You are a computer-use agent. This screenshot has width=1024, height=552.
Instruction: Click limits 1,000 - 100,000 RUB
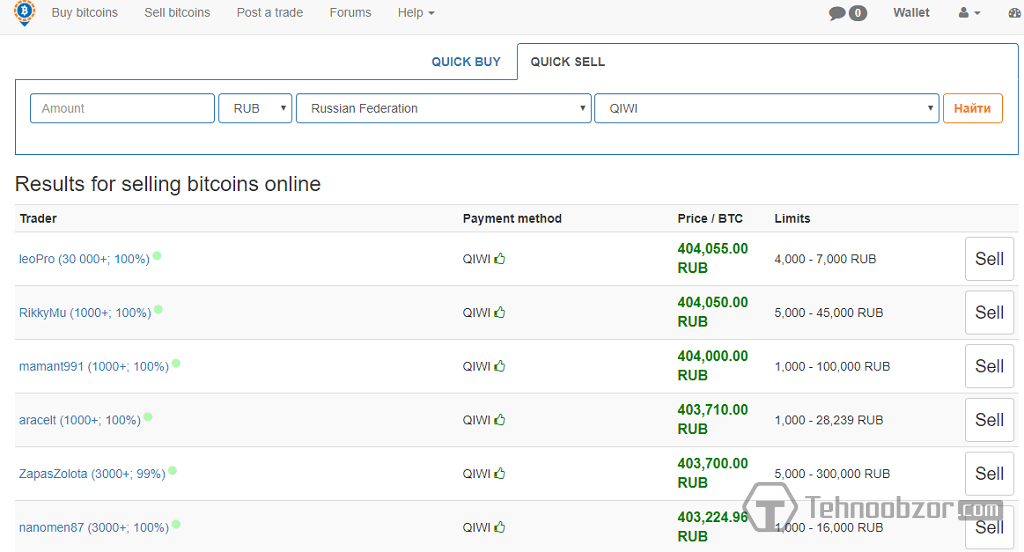[832, 366]
